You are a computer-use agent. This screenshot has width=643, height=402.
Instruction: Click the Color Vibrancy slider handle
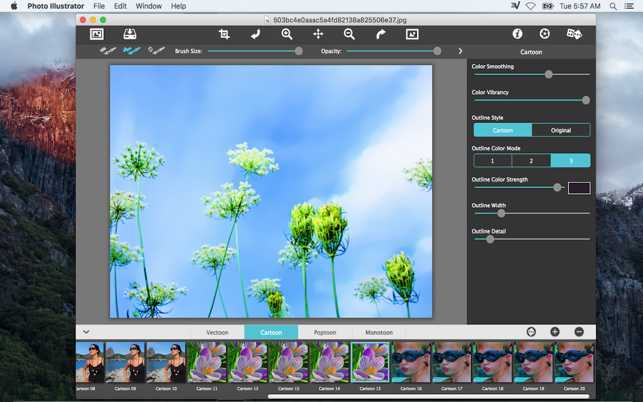tap(586, 100)
